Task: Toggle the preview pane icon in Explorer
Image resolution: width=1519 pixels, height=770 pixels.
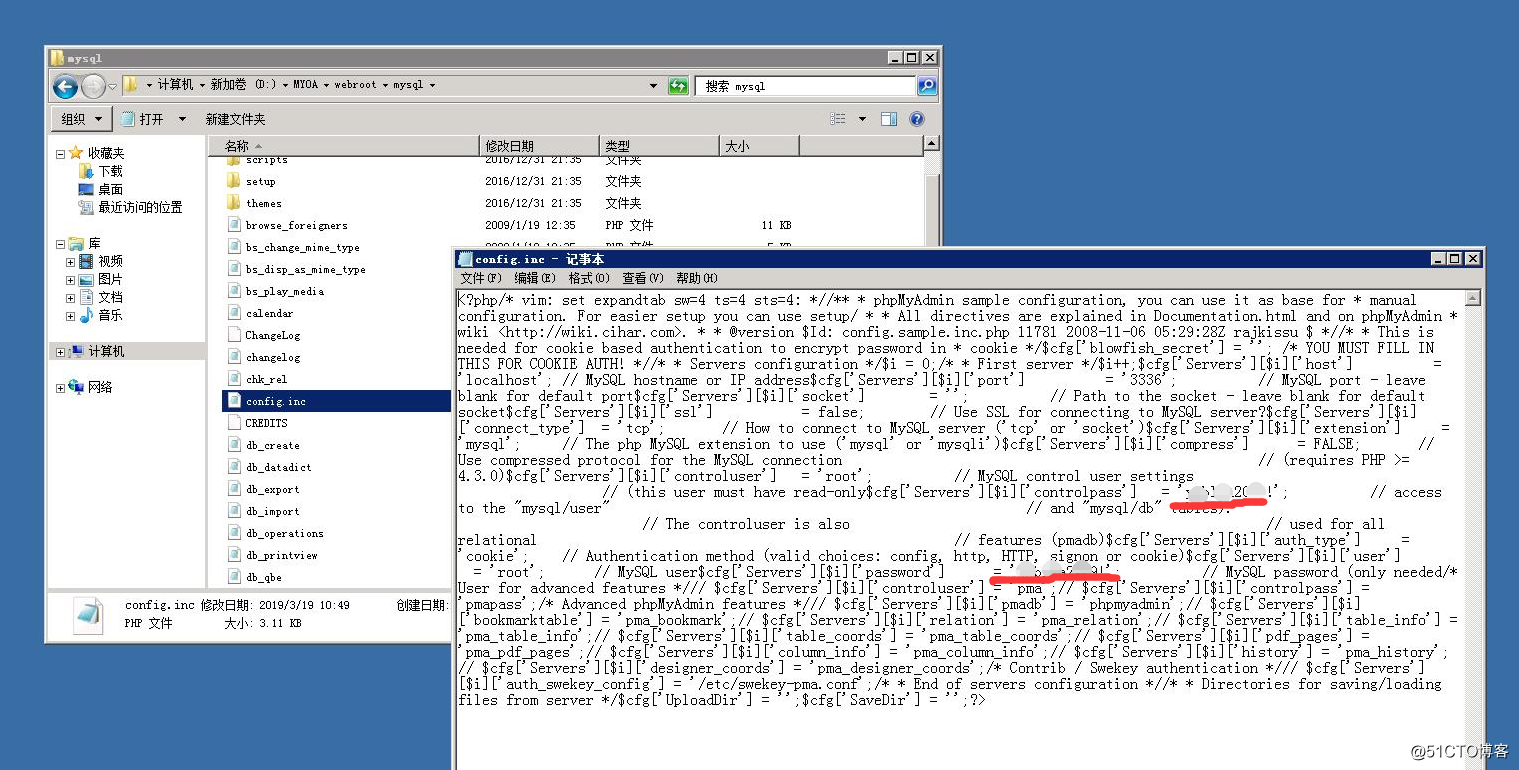Action: [889, 119]
